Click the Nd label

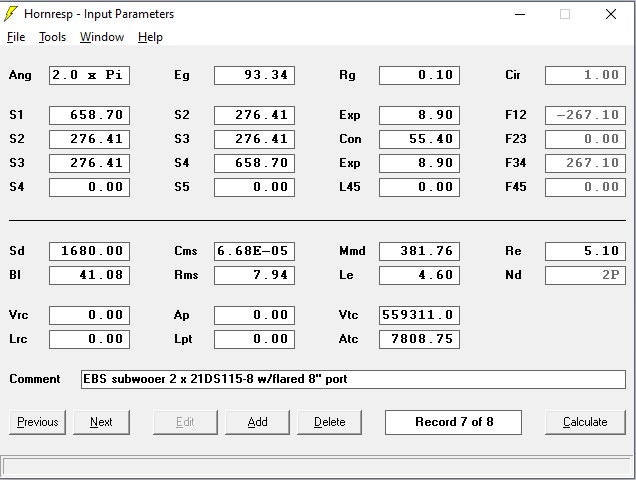click(513, 275)
